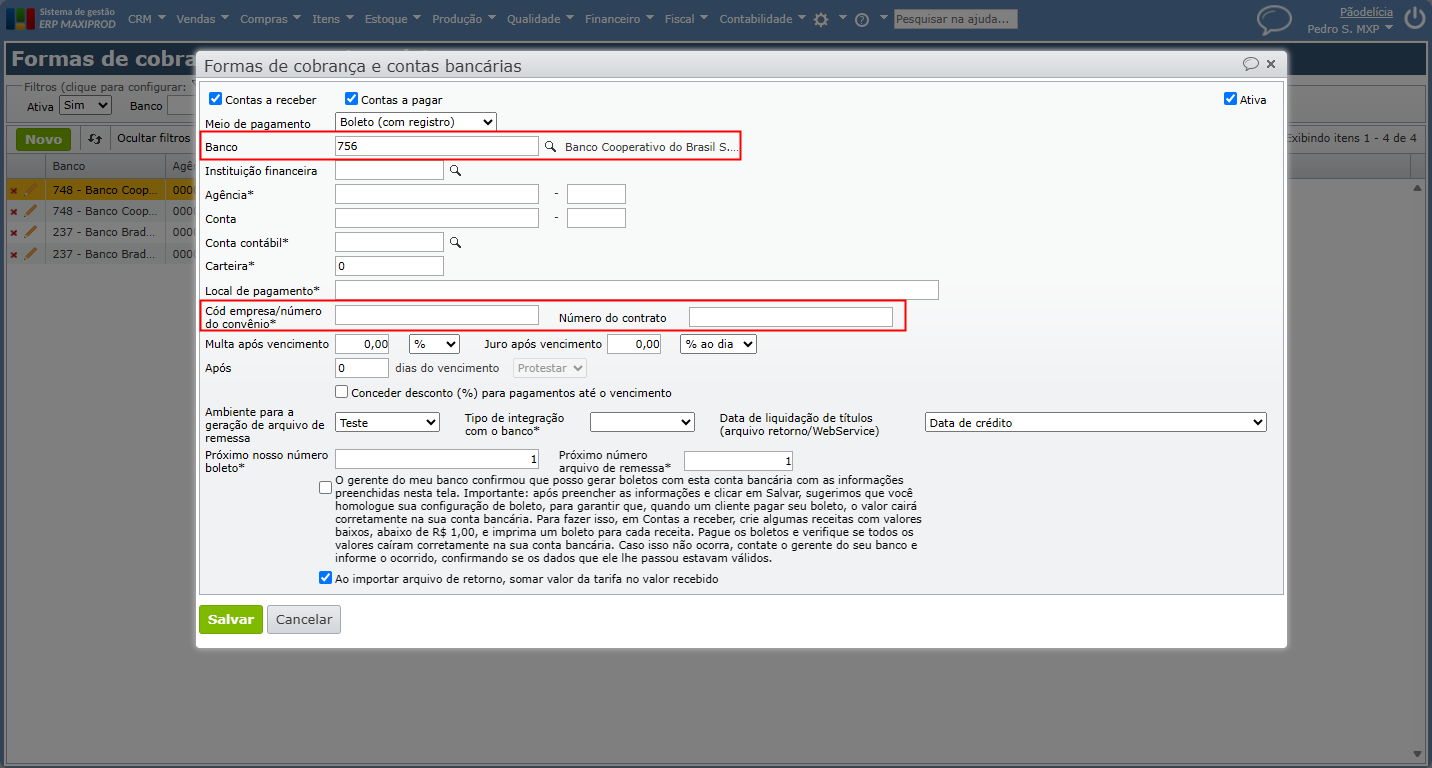Image resolution: width=1432 pixels, height=768 pixels.
Task: Open the Fiscal menu
Action: coord(687,19)
